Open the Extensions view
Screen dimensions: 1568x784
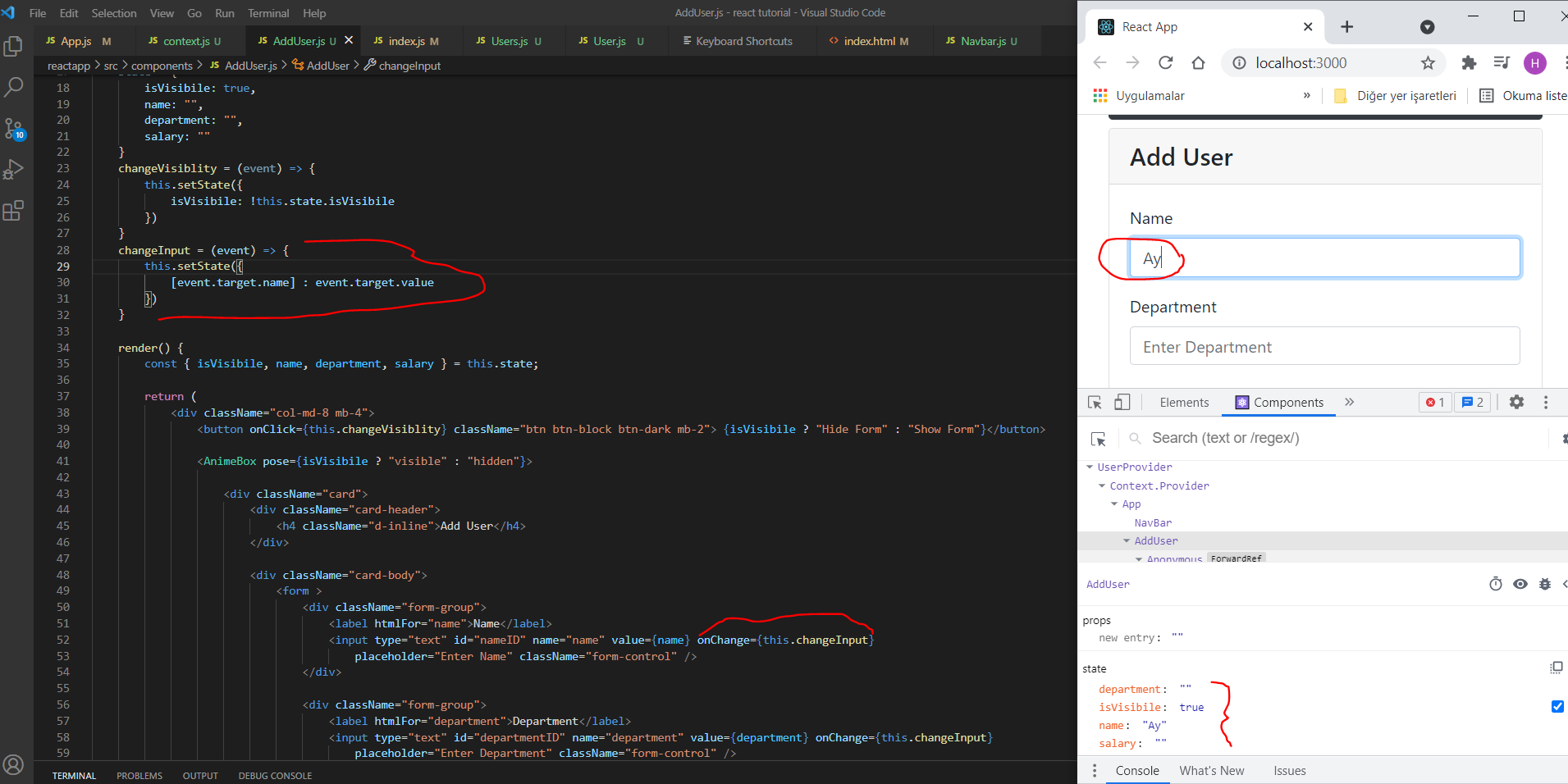13,211
